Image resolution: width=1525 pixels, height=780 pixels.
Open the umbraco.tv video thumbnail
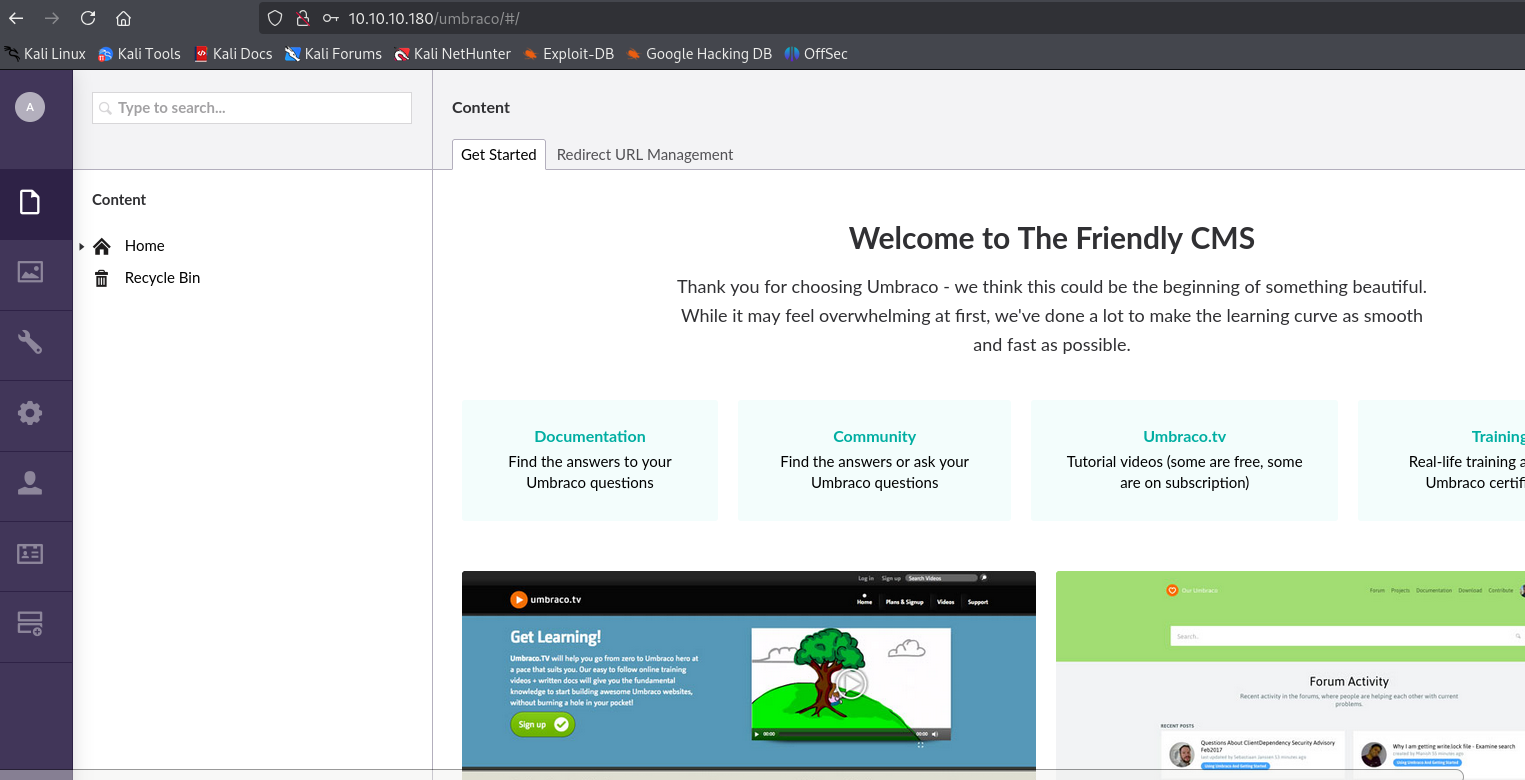point(748,675)
